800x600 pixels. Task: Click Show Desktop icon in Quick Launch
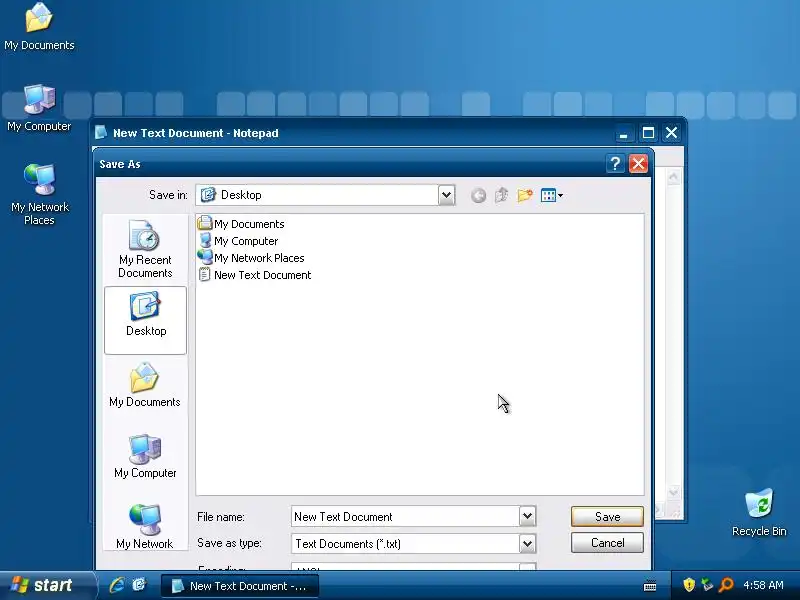139,585
